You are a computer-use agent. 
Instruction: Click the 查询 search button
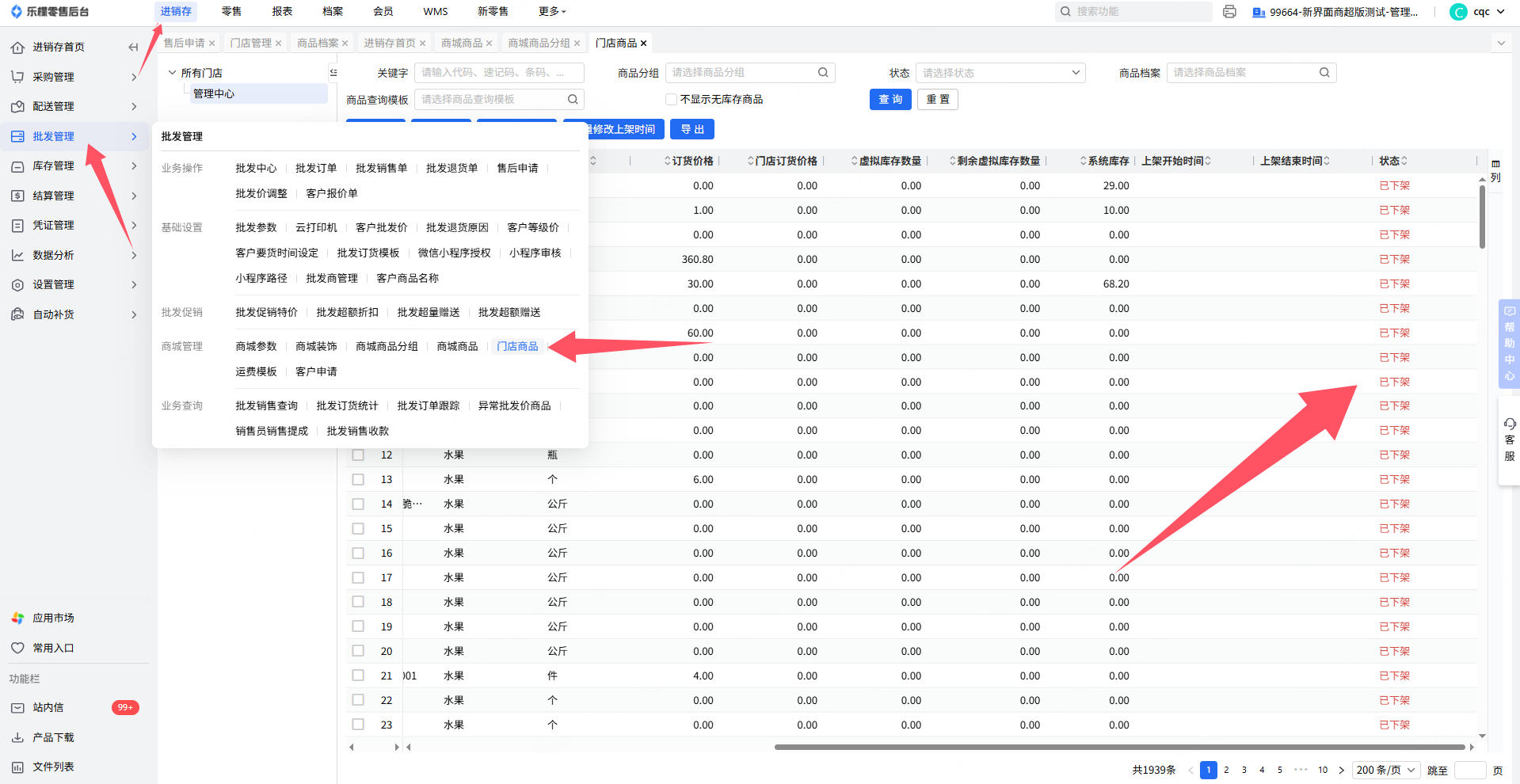[x=890, y=100]
